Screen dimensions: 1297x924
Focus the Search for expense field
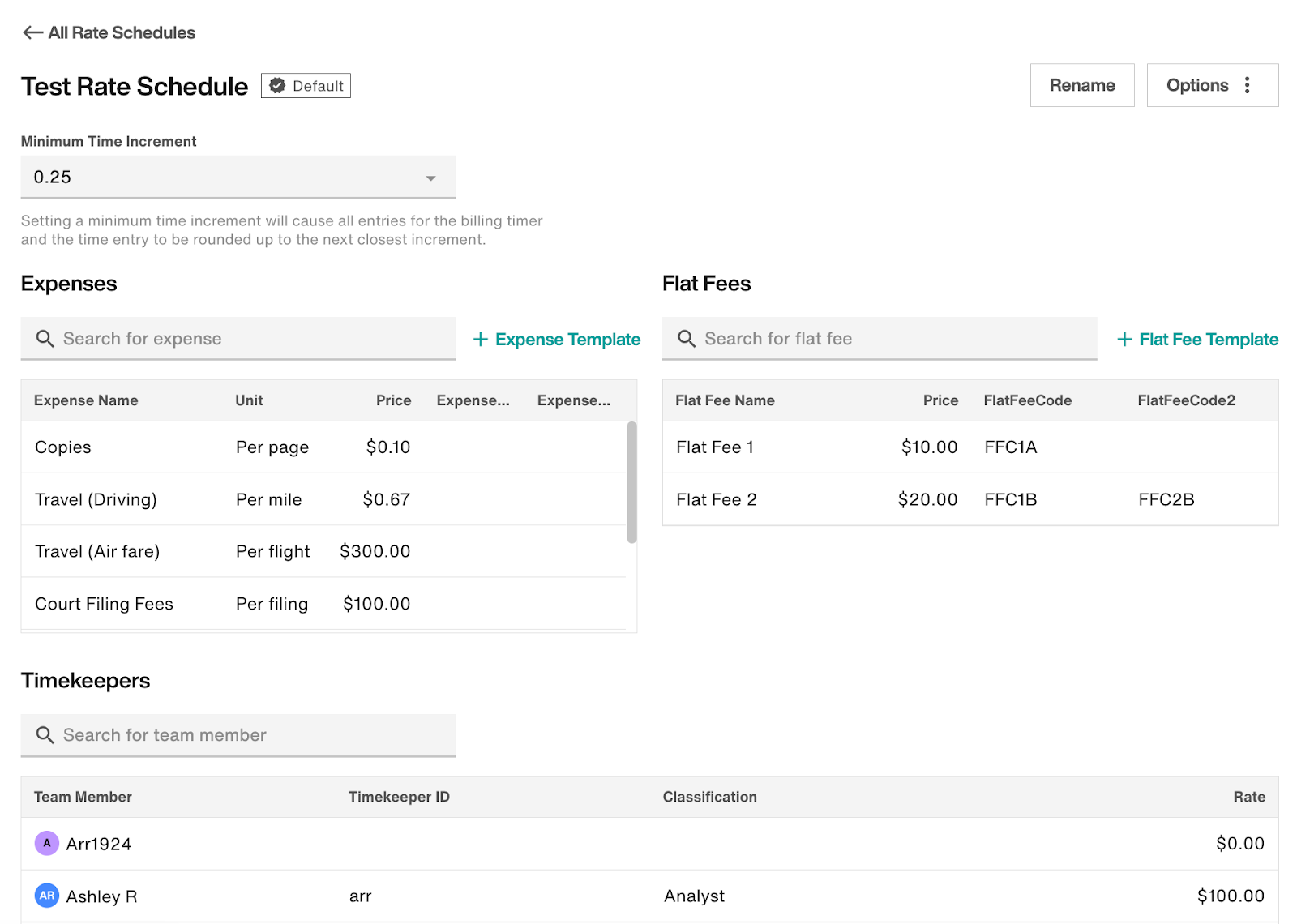click(x=251, y=339)
